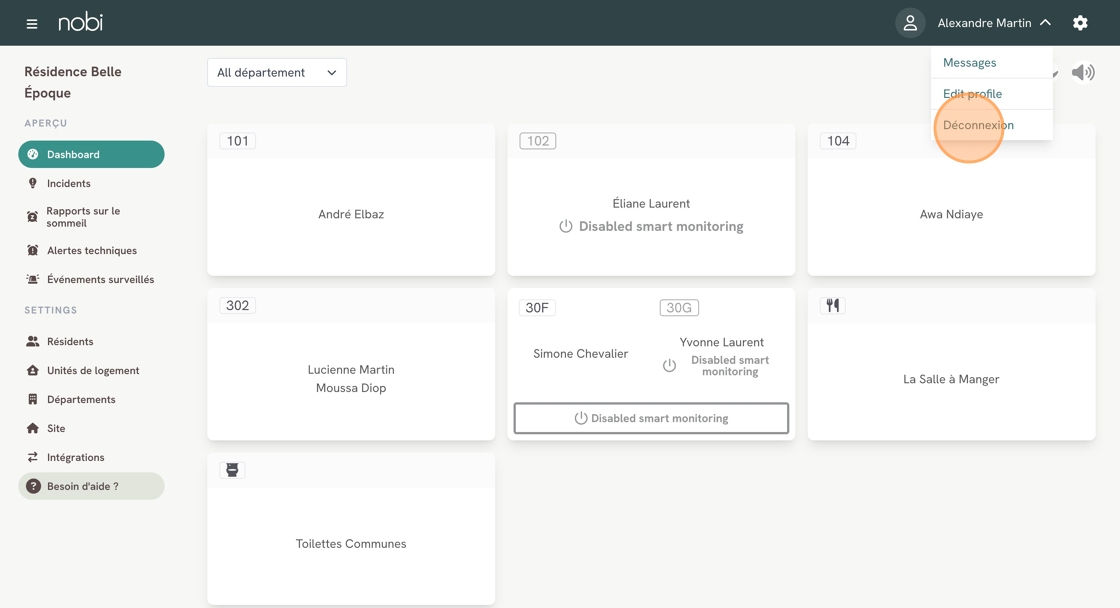Select Déconnexion from the user menu
The height and width of the screenshot is (608, 1120).
[x=978, y=125]
